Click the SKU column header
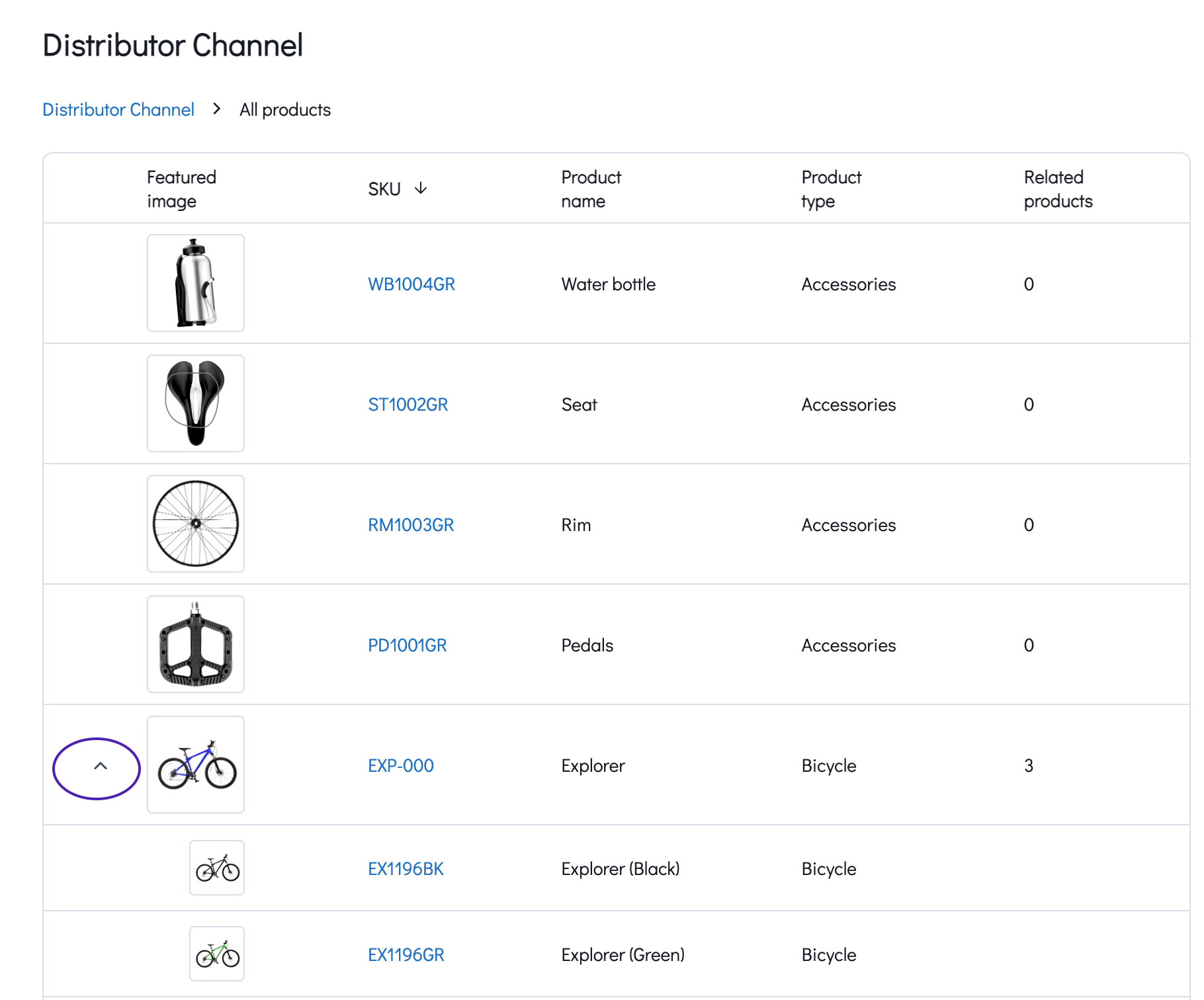Image resolution: width=1204 pixels, height=1000 pixels. [x=384, y=189]
